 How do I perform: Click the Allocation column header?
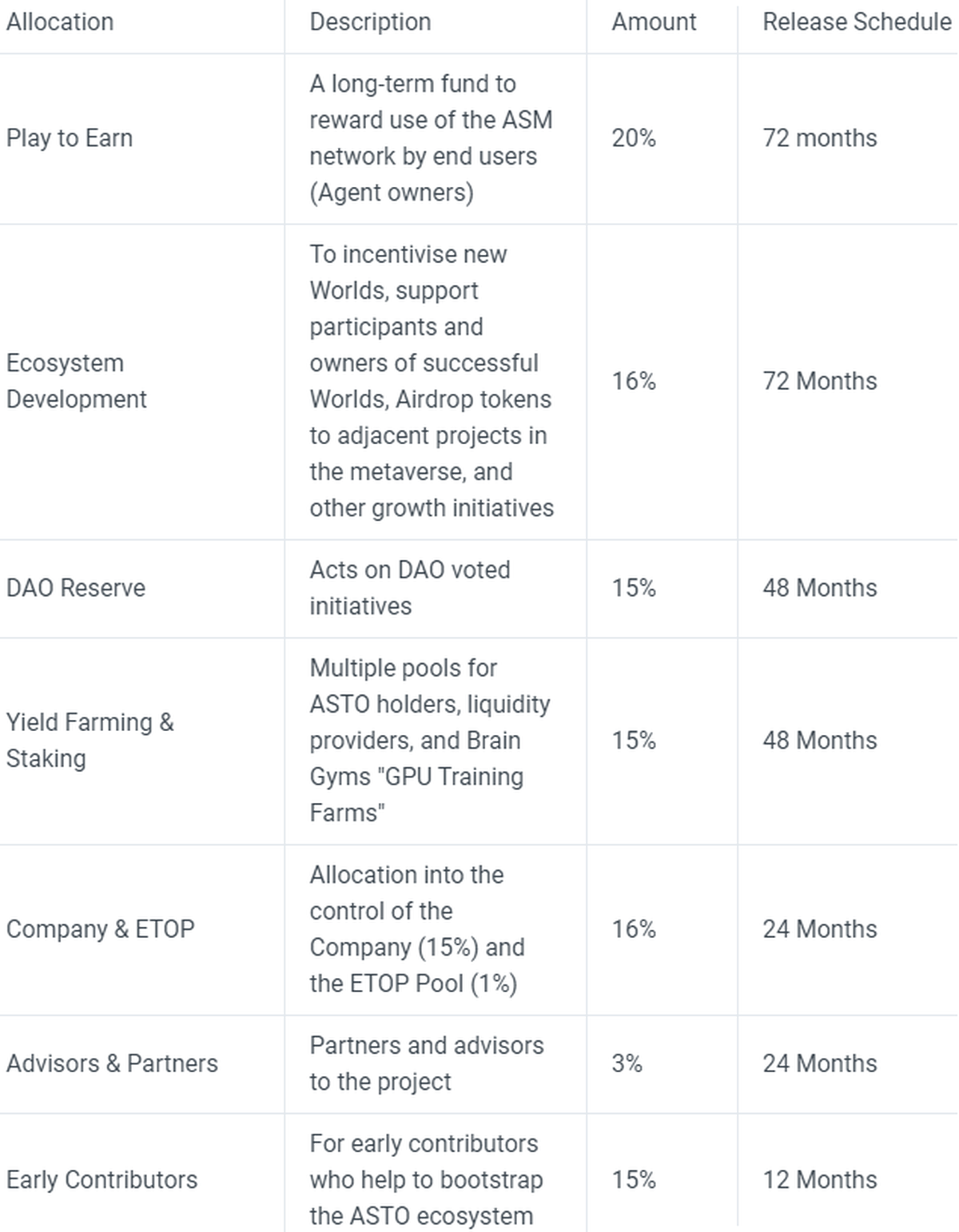tap(60, 22)
